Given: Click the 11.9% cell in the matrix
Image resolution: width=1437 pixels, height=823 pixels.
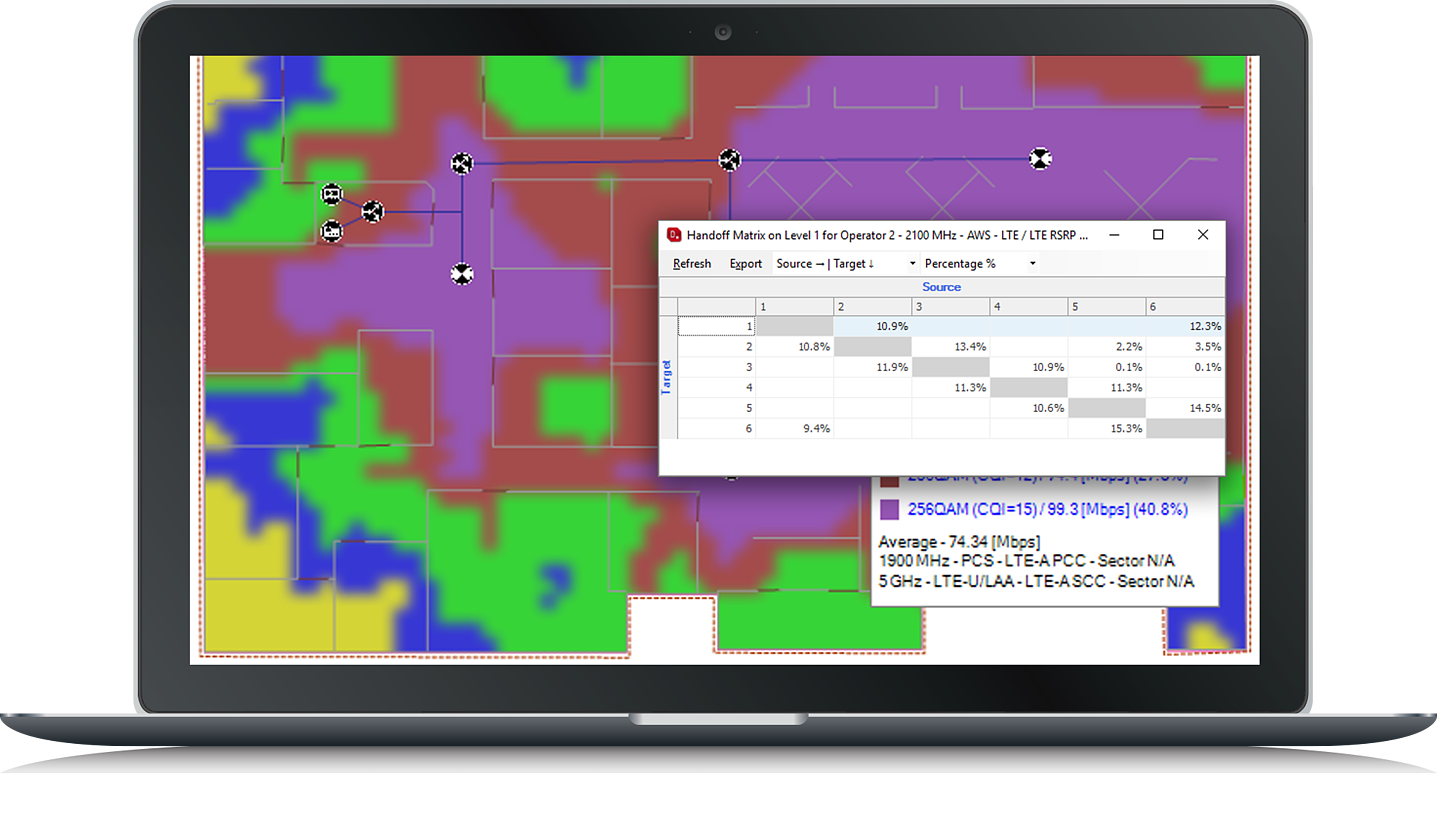Looking at the screenshot, I should pyautogui.click(x=872, y=367).
